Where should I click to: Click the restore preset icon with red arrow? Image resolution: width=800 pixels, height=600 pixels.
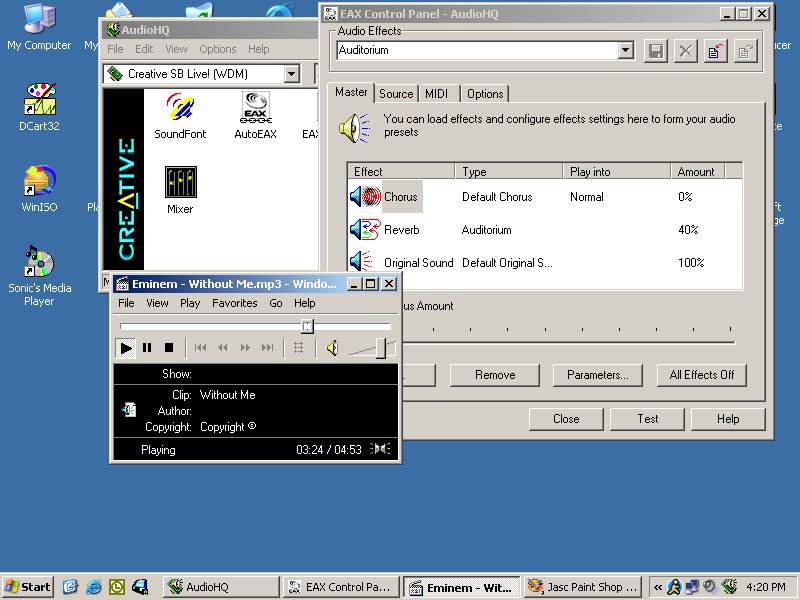point(716,51)
